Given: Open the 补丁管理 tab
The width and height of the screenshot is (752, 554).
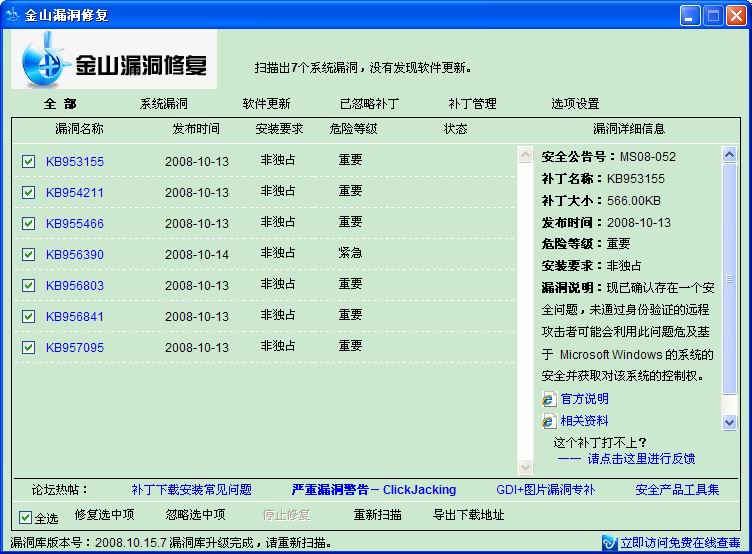Looking at the screenshot, I should [472, 104].
